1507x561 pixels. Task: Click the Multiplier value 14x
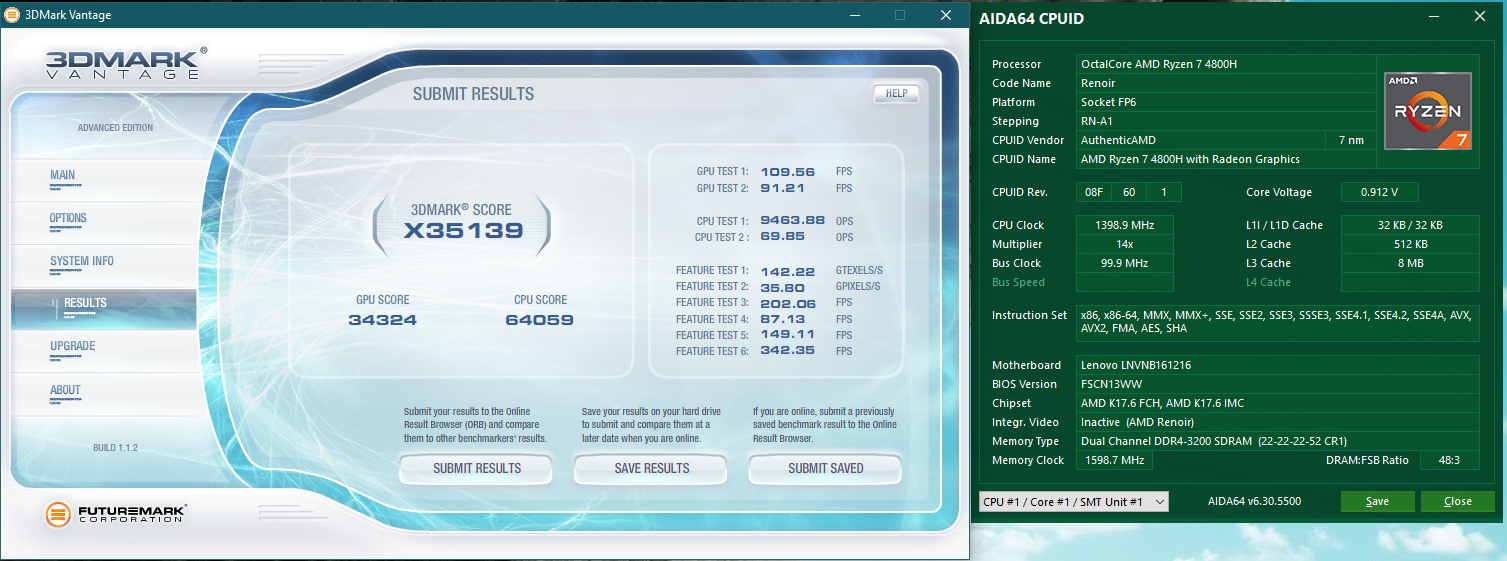(x=1125, y=244)
